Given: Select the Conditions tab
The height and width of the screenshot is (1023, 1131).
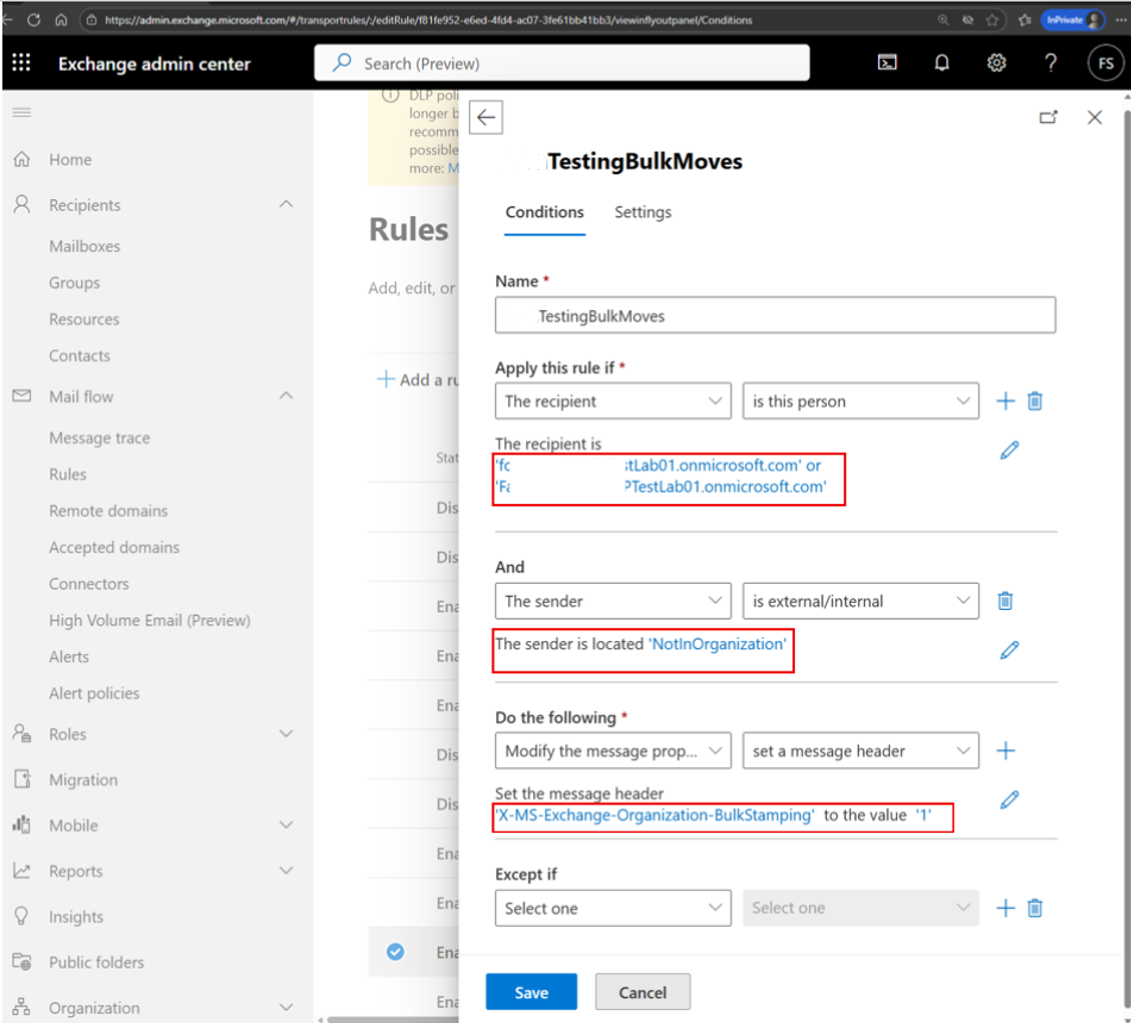Looking at the screenshot, I should tap(543, 212).
